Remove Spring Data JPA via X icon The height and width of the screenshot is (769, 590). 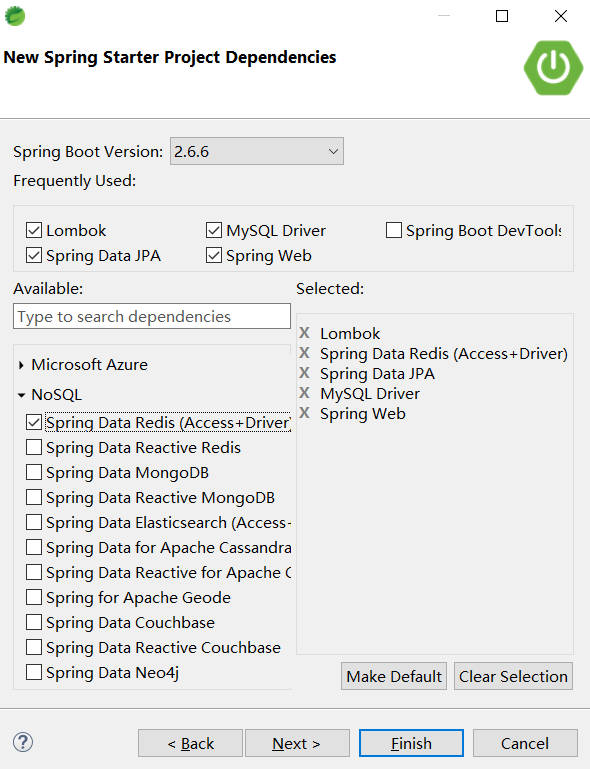[305, 373]
